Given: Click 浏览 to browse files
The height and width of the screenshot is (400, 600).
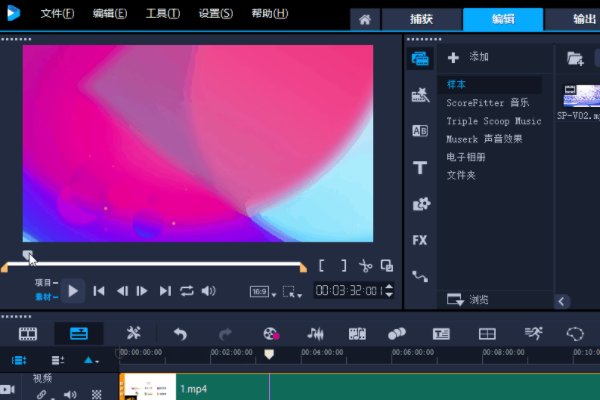Looking at the screenshot, I should (468, 299).
